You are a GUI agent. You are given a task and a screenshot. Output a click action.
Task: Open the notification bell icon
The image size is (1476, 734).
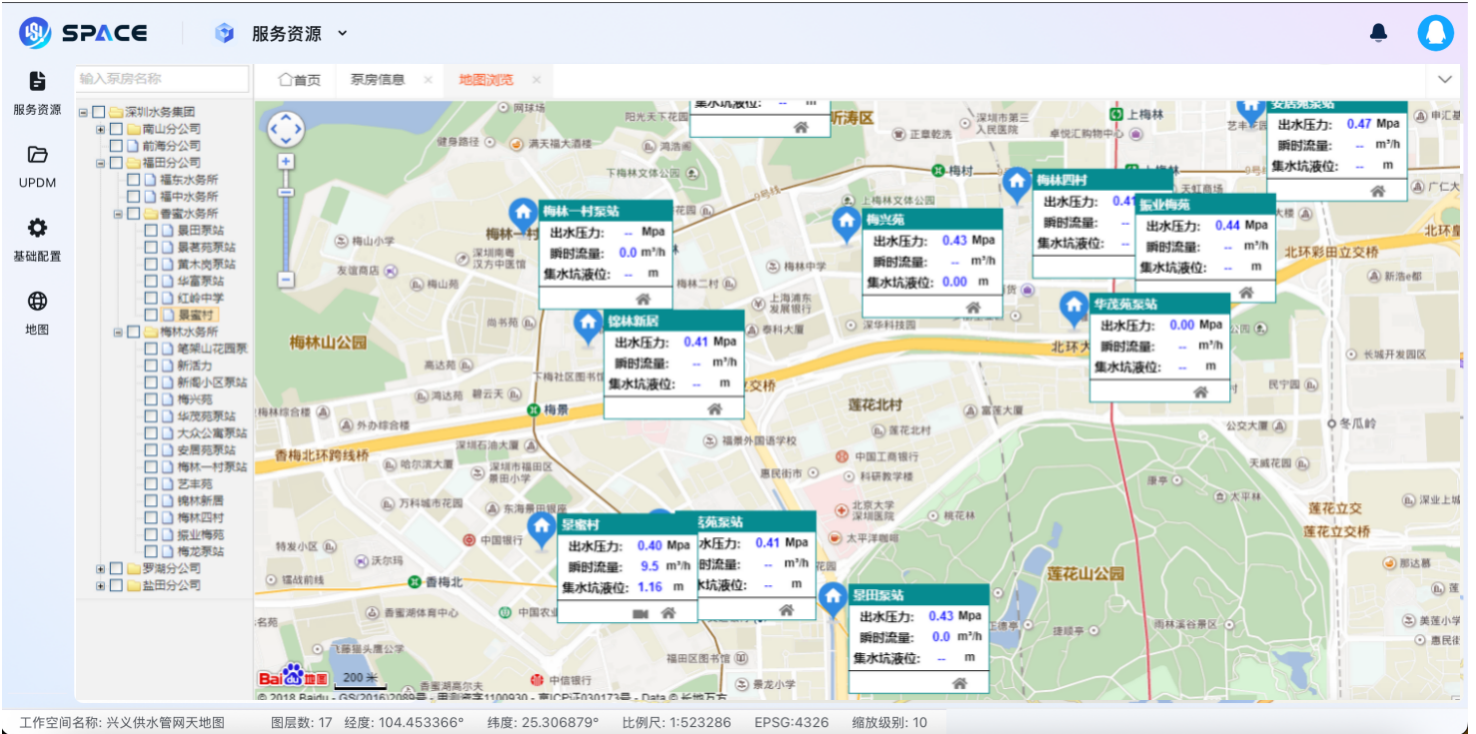click(1377, 31)
